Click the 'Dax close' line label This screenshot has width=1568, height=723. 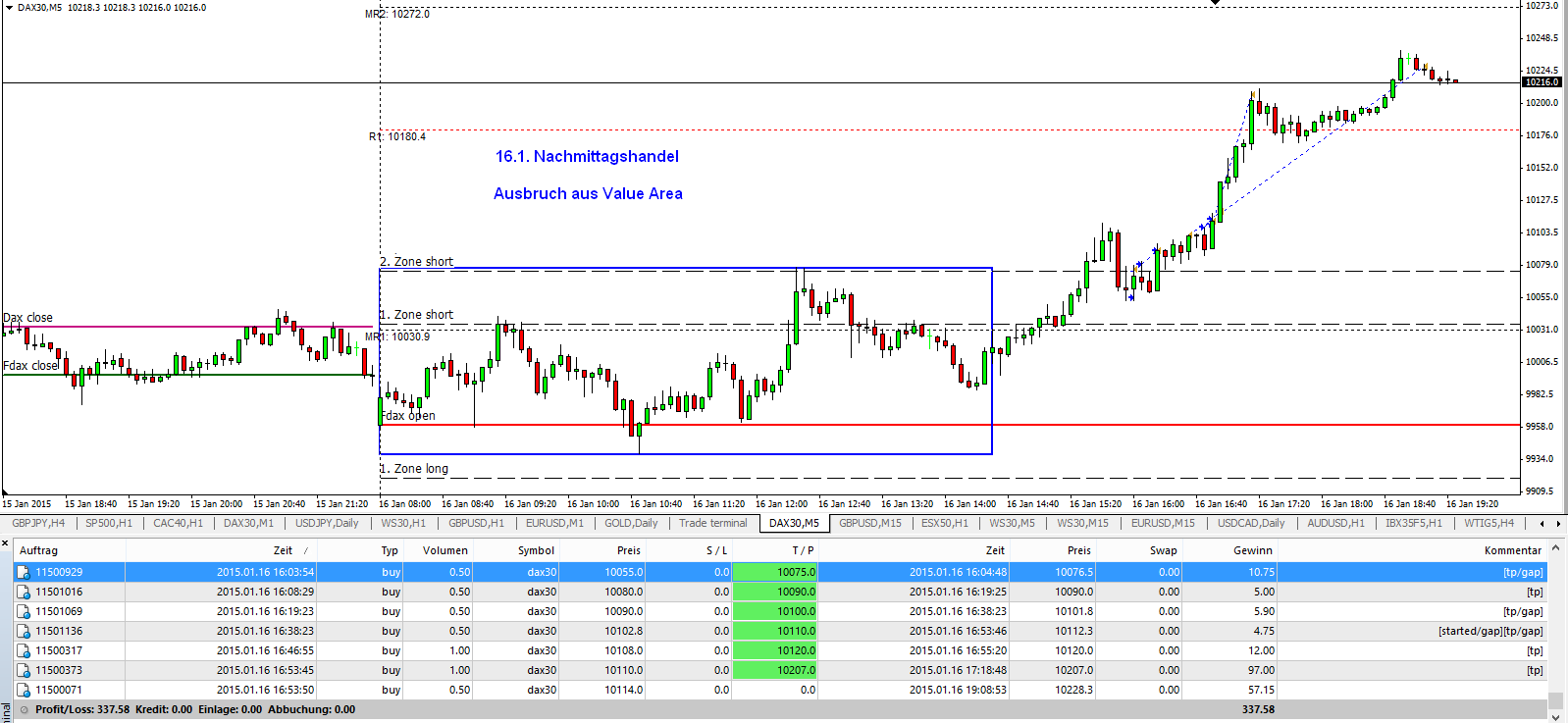coord(27,318)
